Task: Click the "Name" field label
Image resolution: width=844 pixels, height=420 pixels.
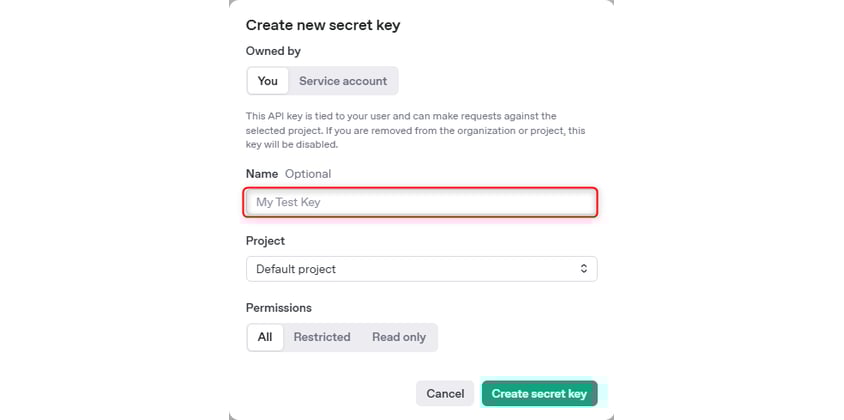Action: tap(262, 174)
